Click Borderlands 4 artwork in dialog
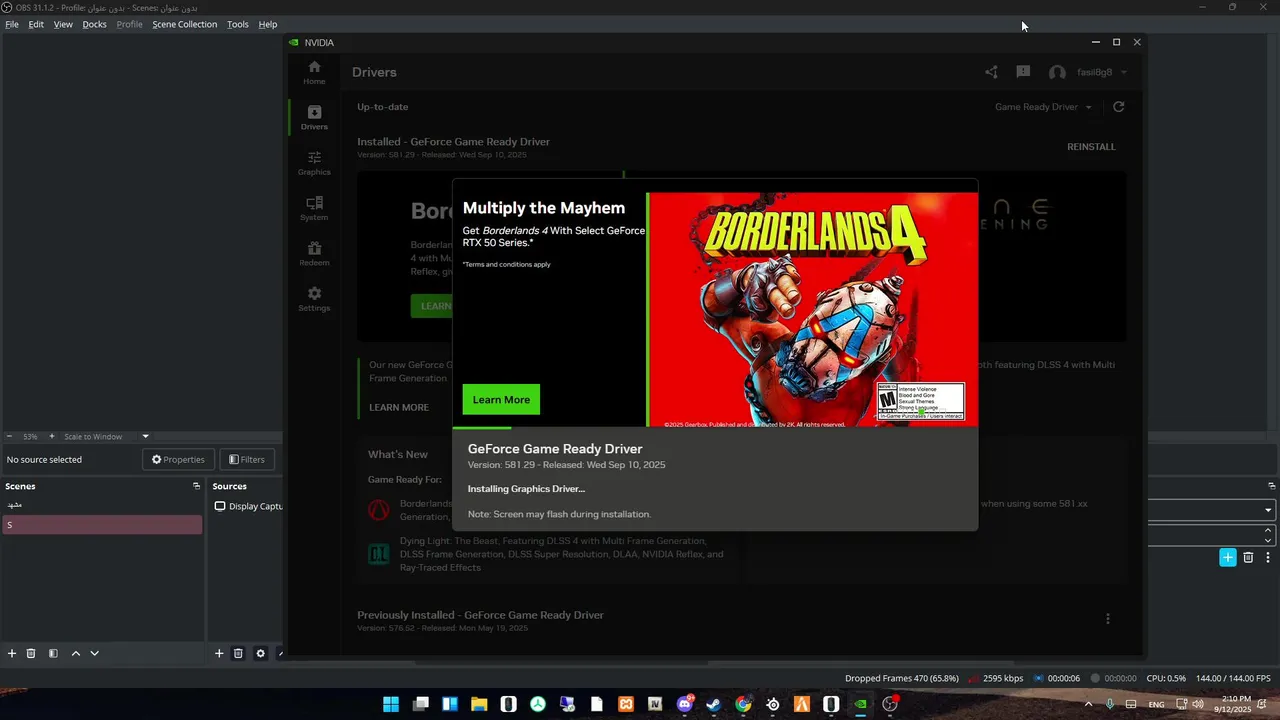The width and height of the screenshot is (1280, 720). pos(814,309)
